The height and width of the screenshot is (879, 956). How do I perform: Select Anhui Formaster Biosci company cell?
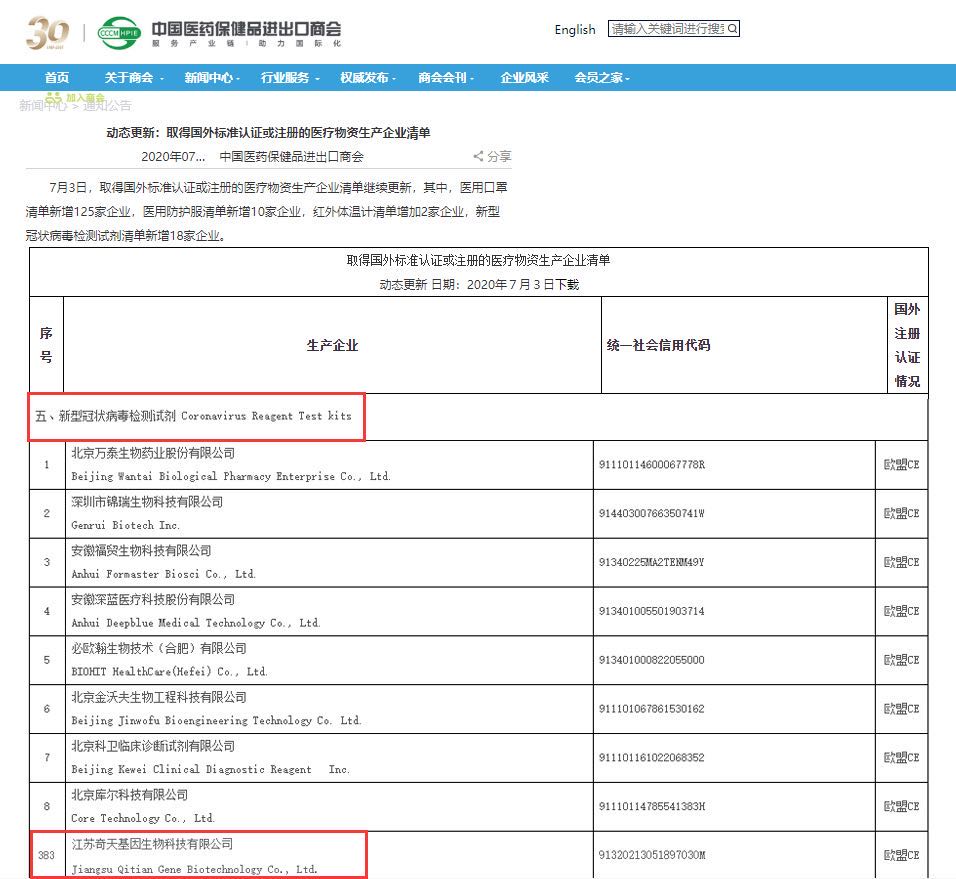pos(329,562)
